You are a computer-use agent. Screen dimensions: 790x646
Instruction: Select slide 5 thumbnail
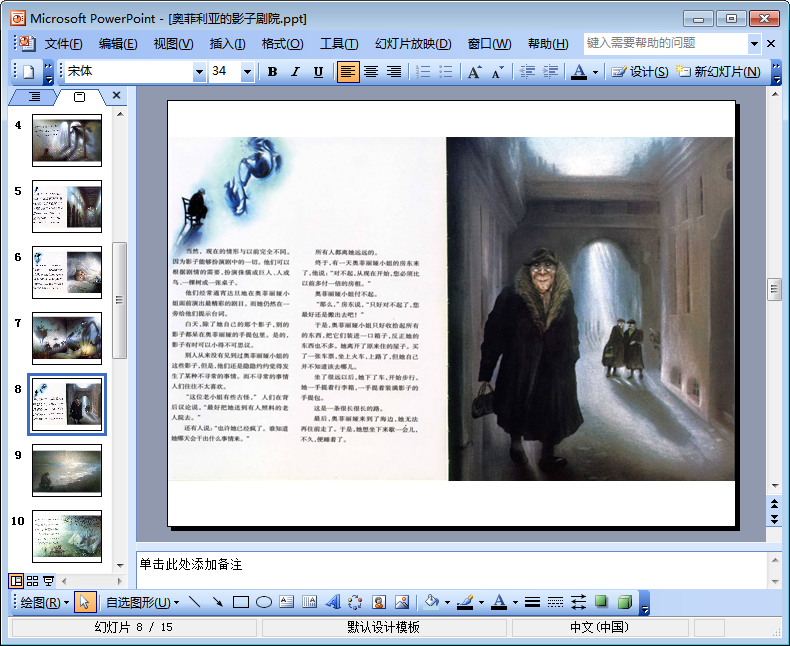tap(67, 206)
